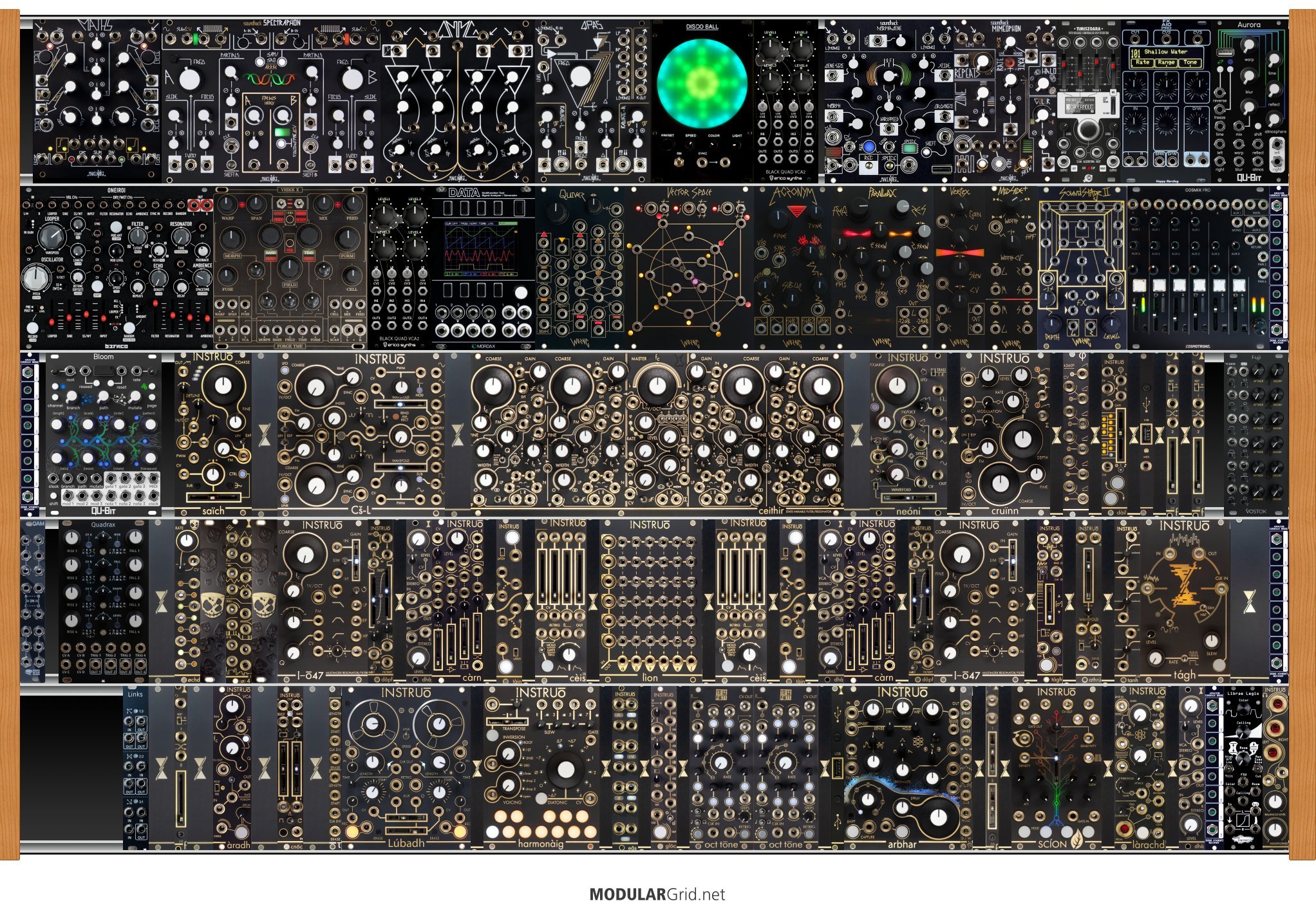Adjust the SoundStage II Level knob
The width and height of the screenshot is (1316, 908).
[x=1113, y=324]
